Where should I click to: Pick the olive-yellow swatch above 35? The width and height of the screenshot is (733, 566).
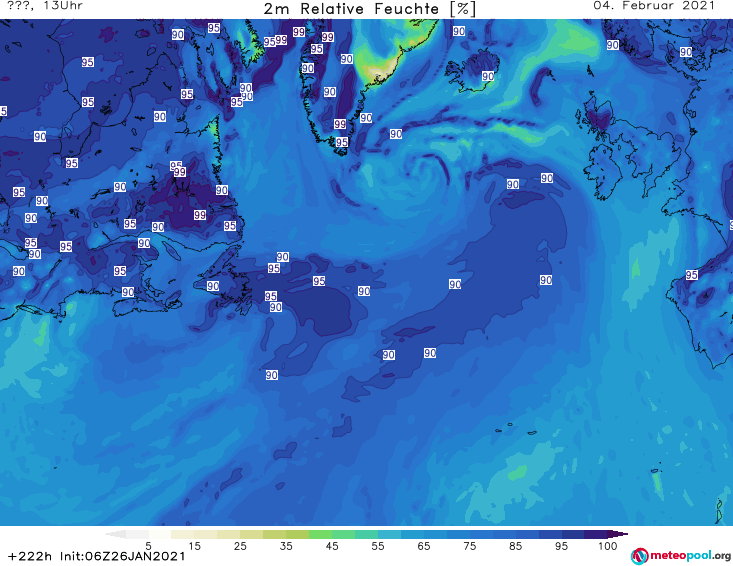click(297, 534)
